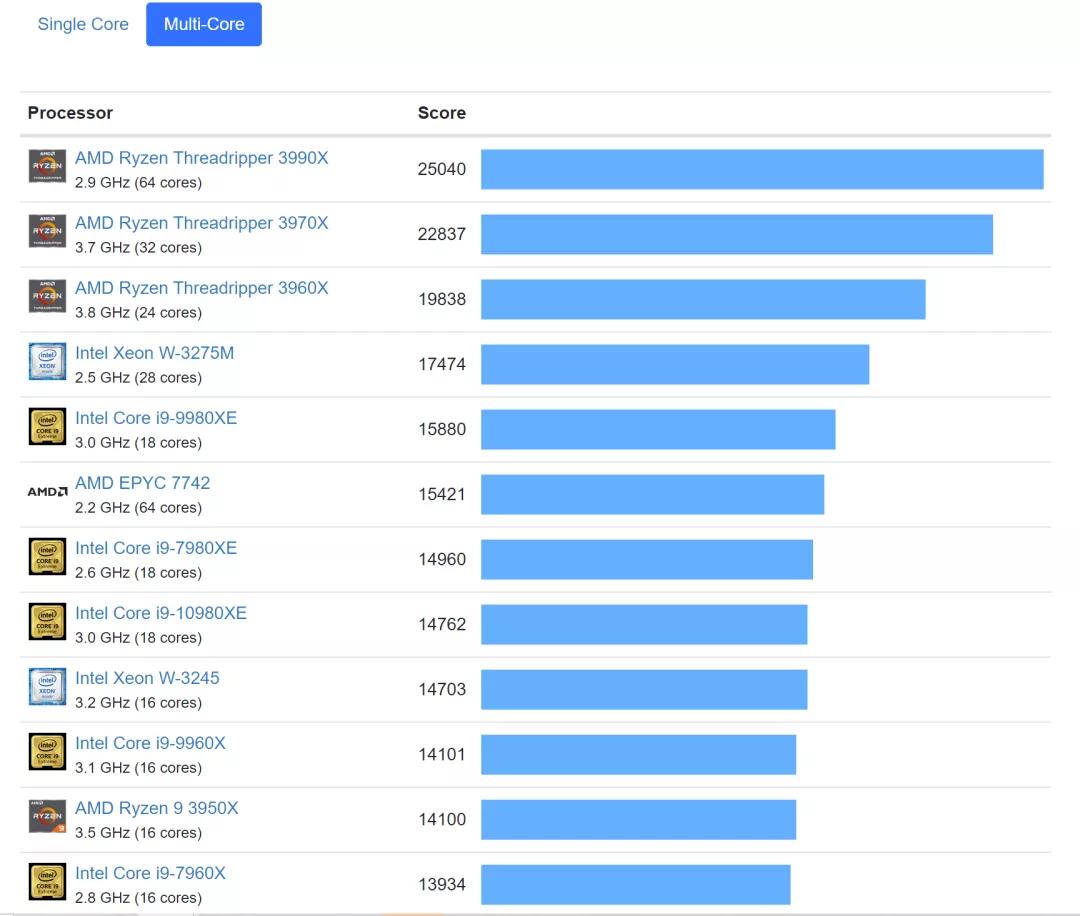The width and height of the screenshot is (1080, 916).
Task: Open the Intel Core i9-10980XE link
Action: 160,613
